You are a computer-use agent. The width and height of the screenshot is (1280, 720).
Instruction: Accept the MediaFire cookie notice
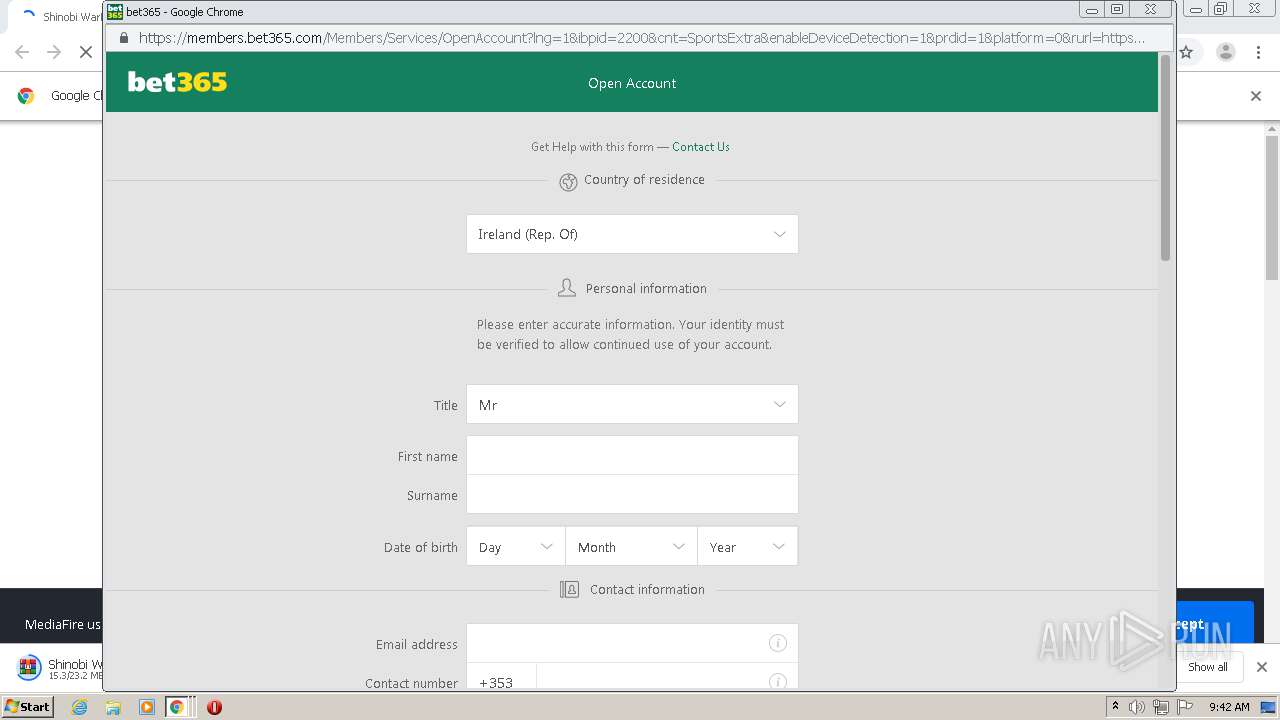pos(1215,624)
